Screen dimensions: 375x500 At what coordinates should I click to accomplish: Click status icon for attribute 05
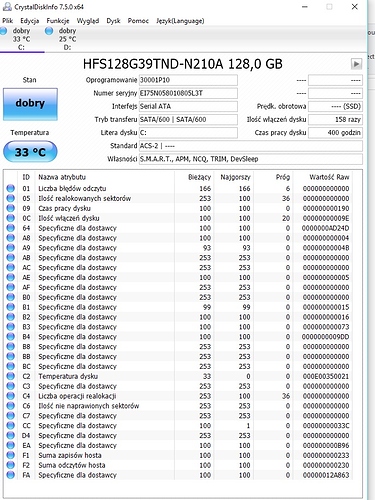[x=11, y=198]
